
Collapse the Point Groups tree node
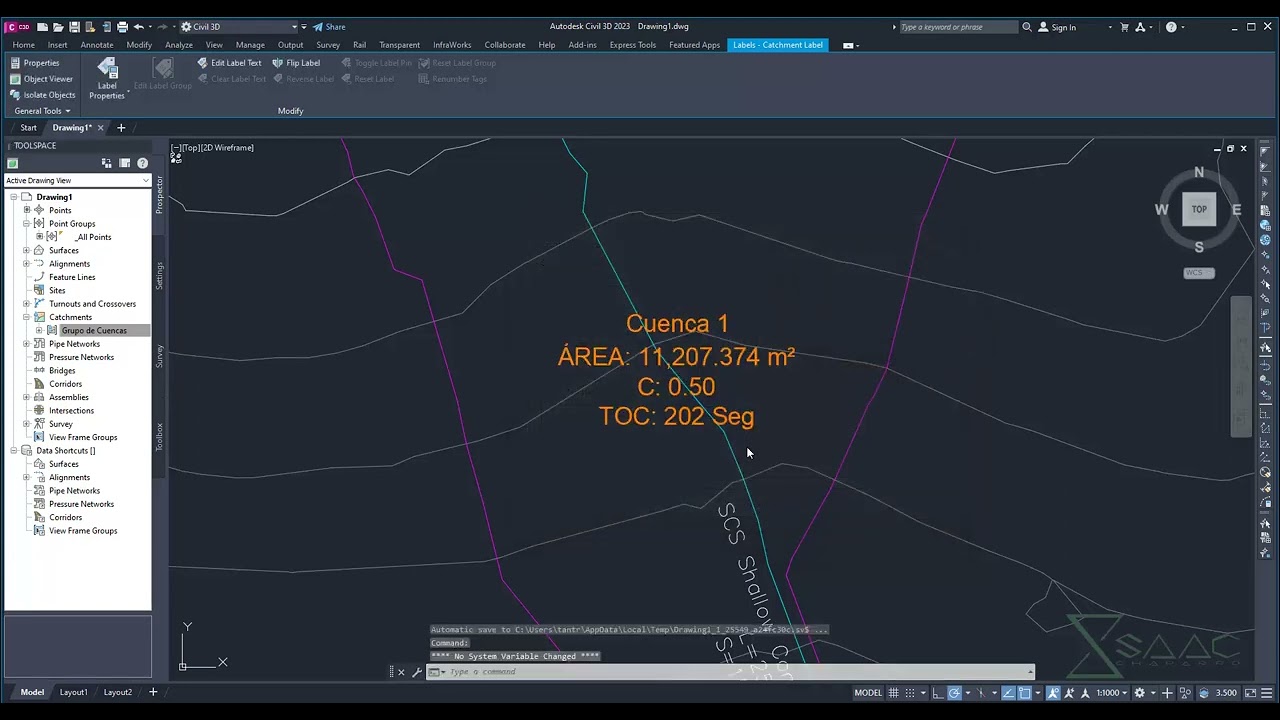[x=27, y=224]
